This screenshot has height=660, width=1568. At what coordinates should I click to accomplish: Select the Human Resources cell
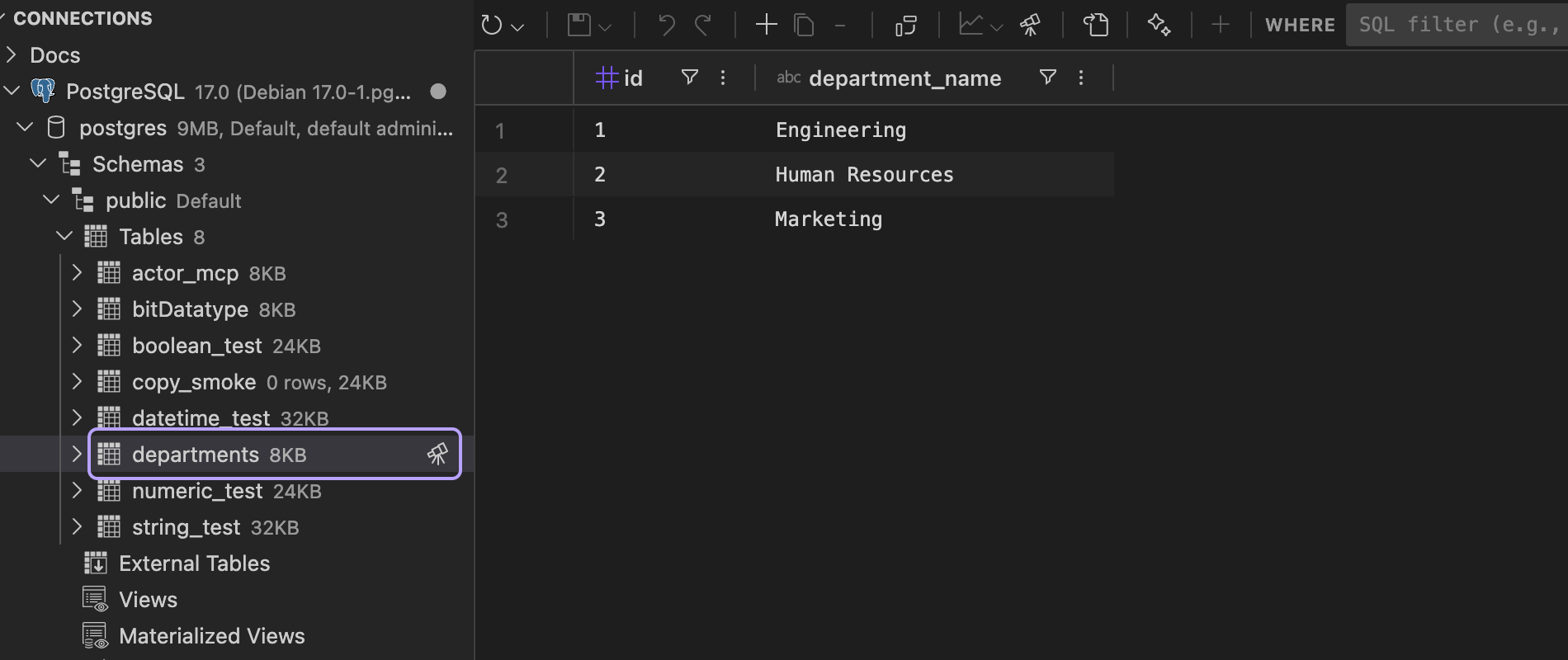[x=864, y=174]
